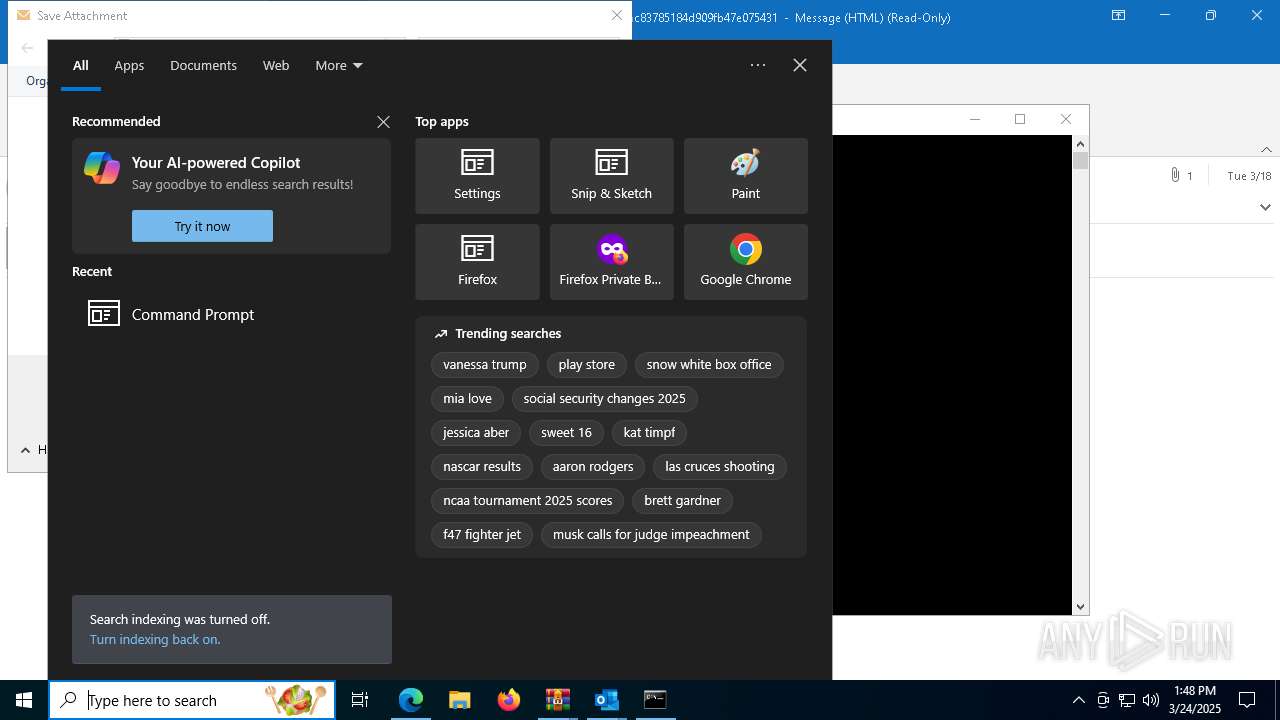Open Paint from Top apps
1280x720 pixels.
[x=745, y=176]
